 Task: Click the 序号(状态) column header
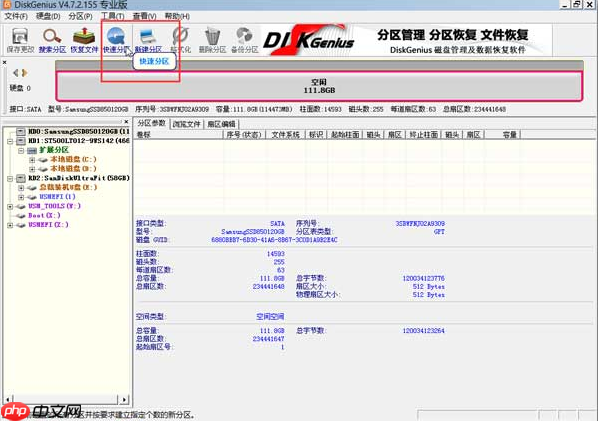click(x=244, y=135)
